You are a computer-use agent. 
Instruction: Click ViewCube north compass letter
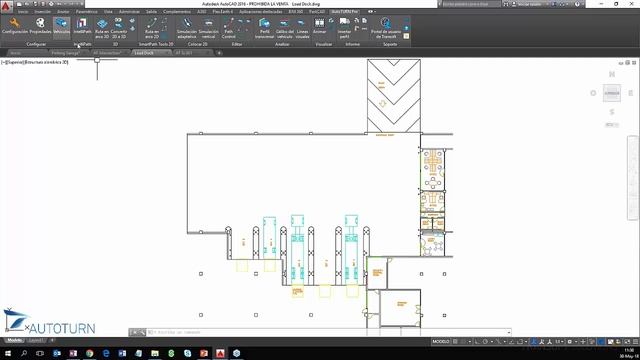point(612,74)
